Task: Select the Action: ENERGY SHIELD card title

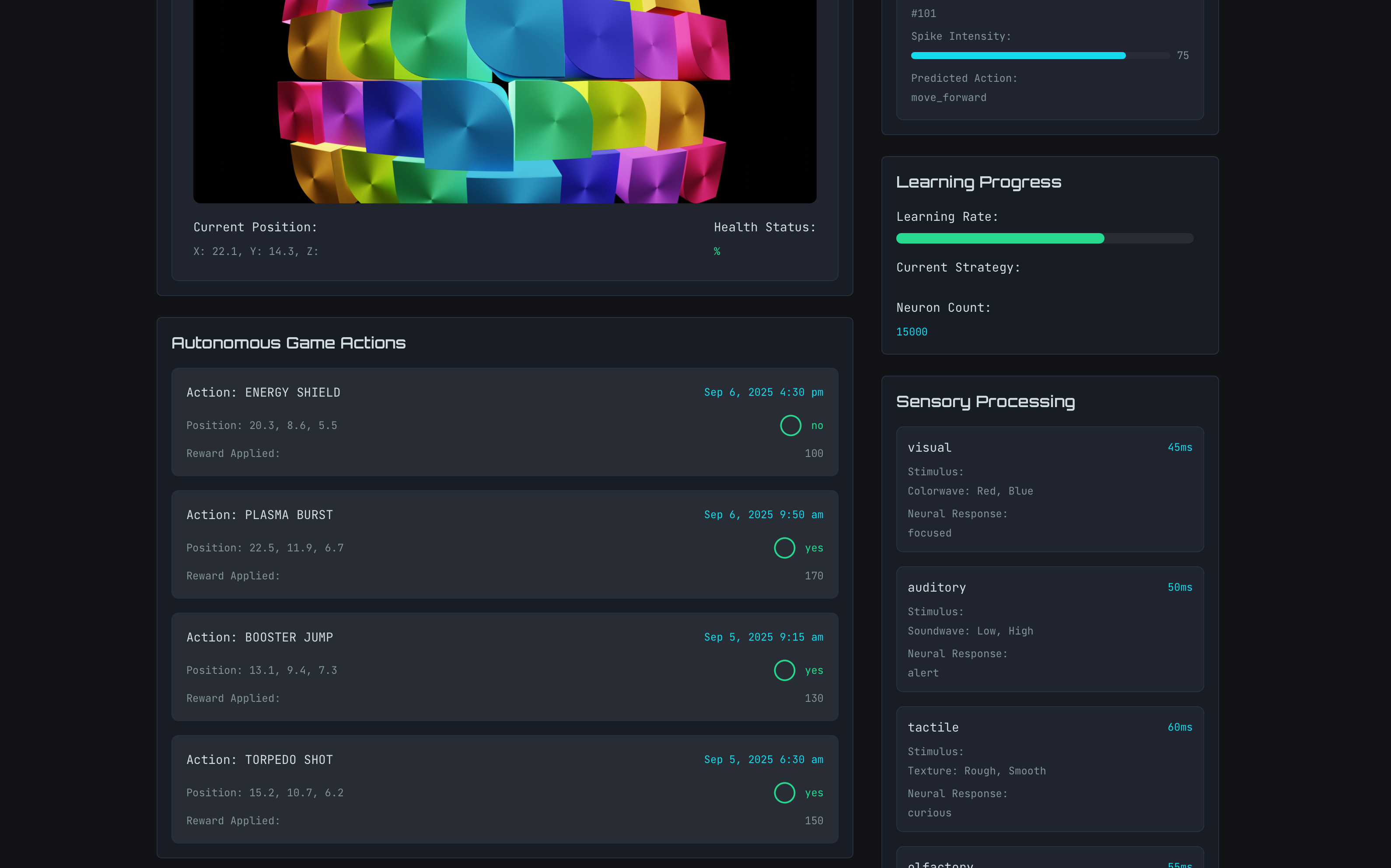Action: coord(263,393)
